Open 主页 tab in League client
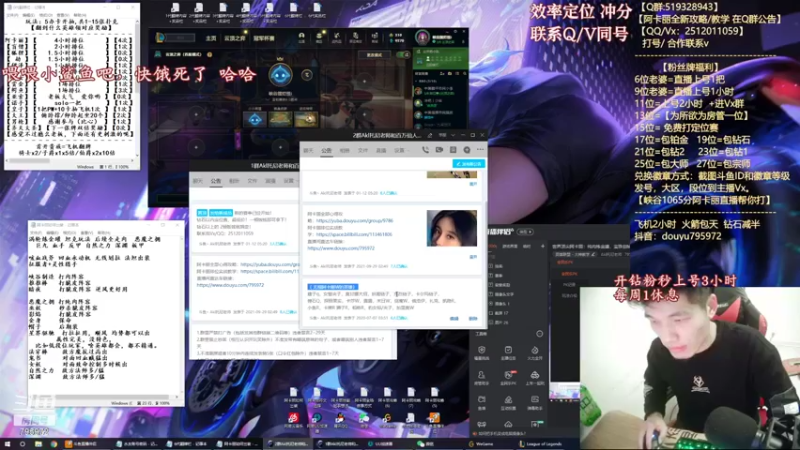Screen dimensions: 800x450 click(211, 38)
